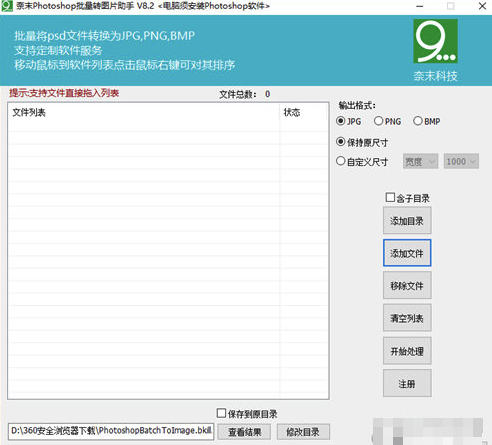Screen dimensions: 492x445
Task: Choose the 保持原尺寸 option
Action: click(362, 142)
